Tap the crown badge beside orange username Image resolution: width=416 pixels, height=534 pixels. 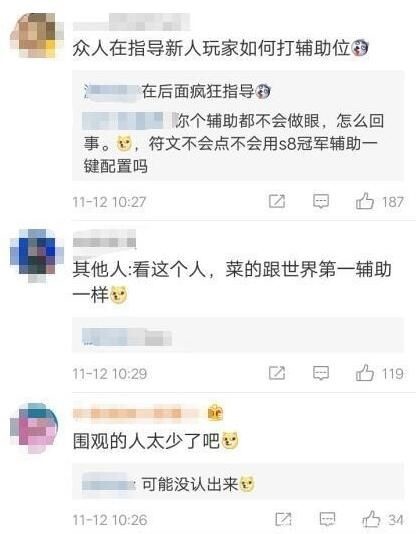[x=215, y=413]
